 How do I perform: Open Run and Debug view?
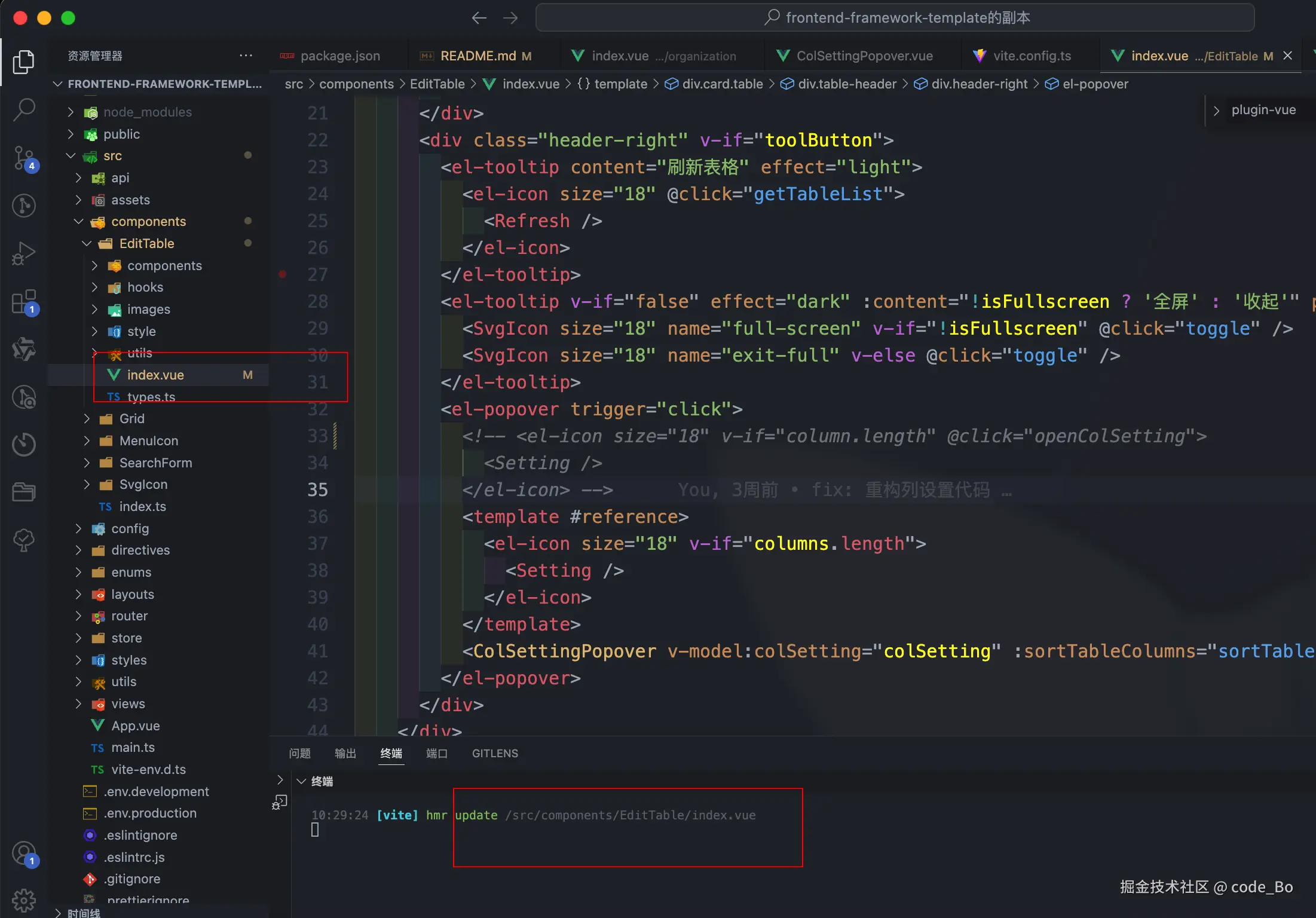(x=24, y=253)
